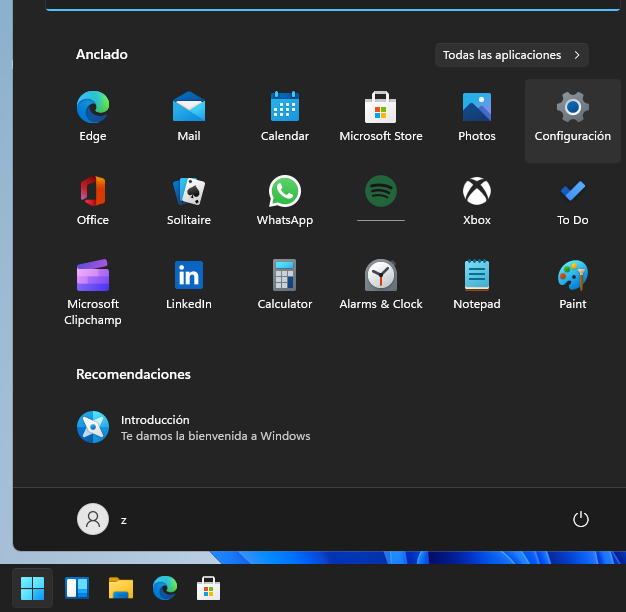Open the LinkedIn app
This screenshot has width=626, height=612.
(189, 284)
